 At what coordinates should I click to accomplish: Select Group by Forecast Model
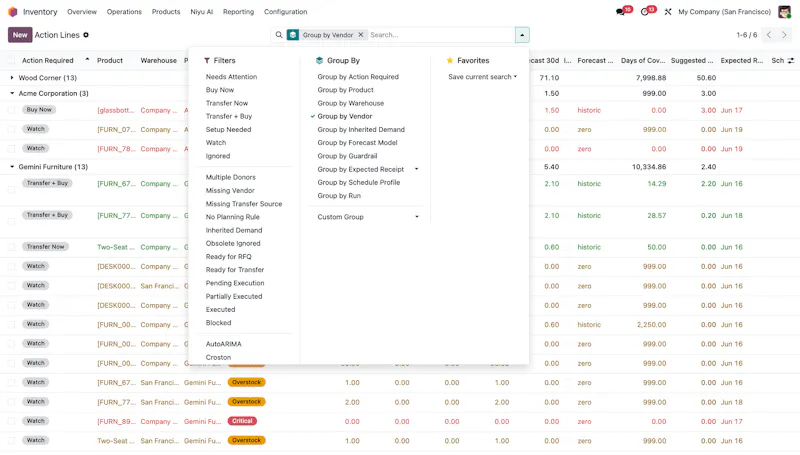click(x=357, y=143)
